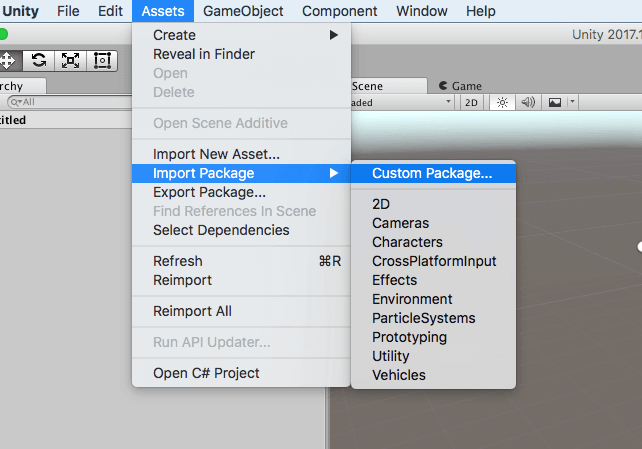Select the Scale tool icon
Viewport: 642px width, 449px height.
point(70,61)
